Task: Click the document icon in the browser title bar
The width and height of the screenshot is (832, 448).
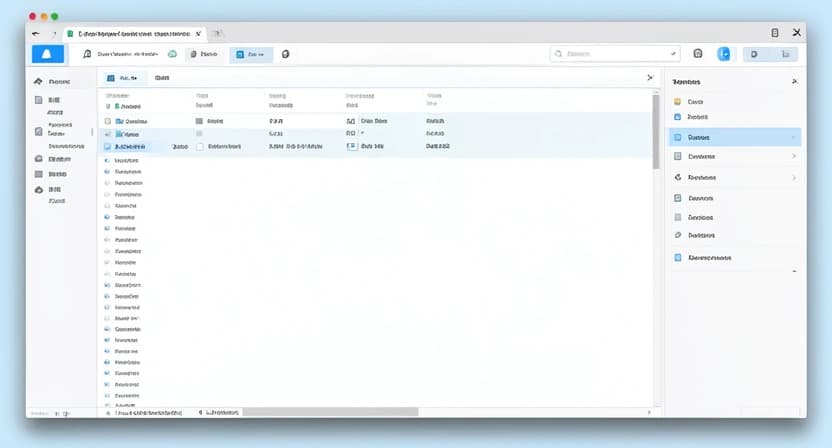Action: [775, 33]
